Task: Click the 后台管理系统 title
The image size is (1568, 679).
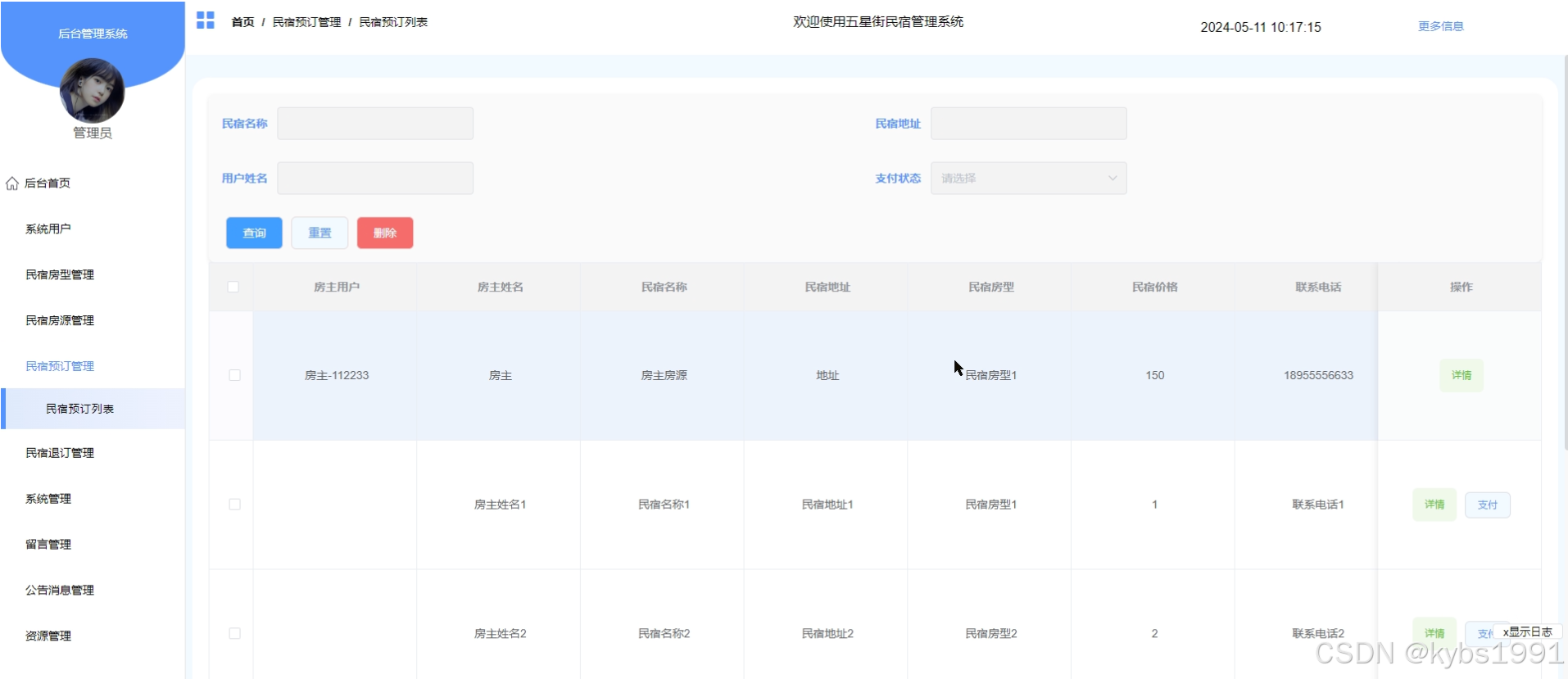Action: [x=93, y=34]
